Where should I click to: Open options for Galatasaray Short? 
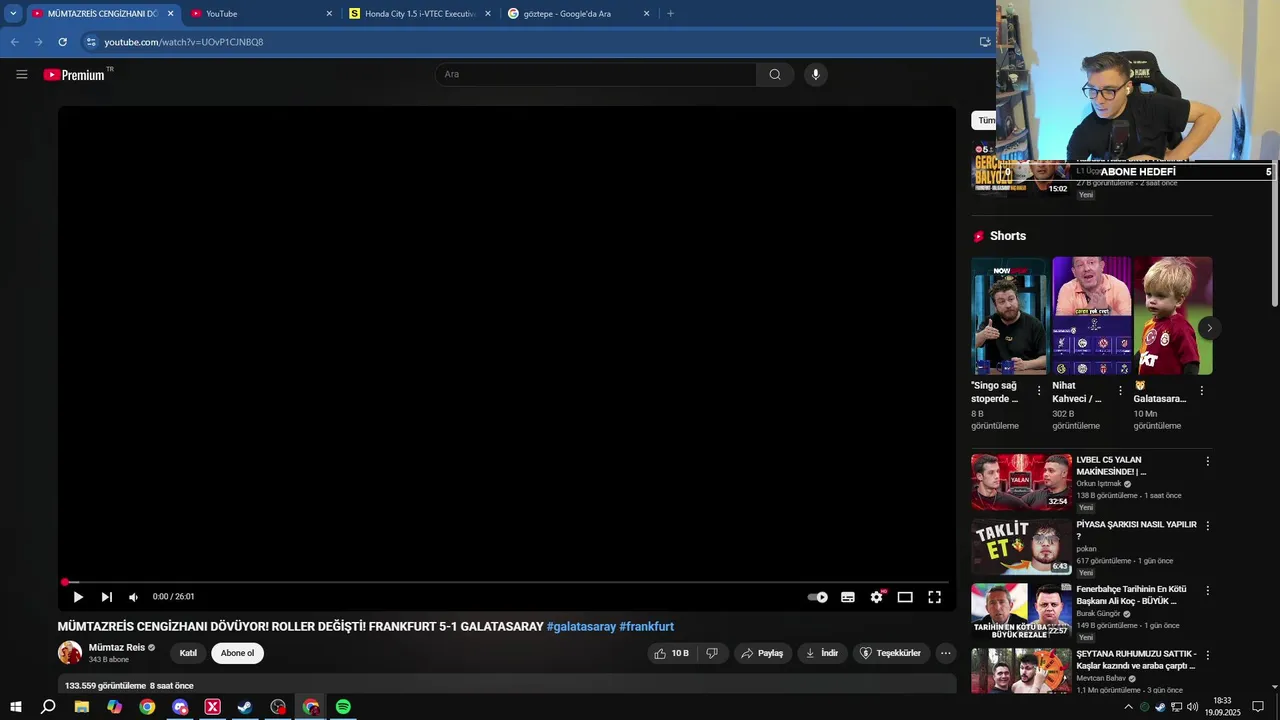coord(1201,391)
